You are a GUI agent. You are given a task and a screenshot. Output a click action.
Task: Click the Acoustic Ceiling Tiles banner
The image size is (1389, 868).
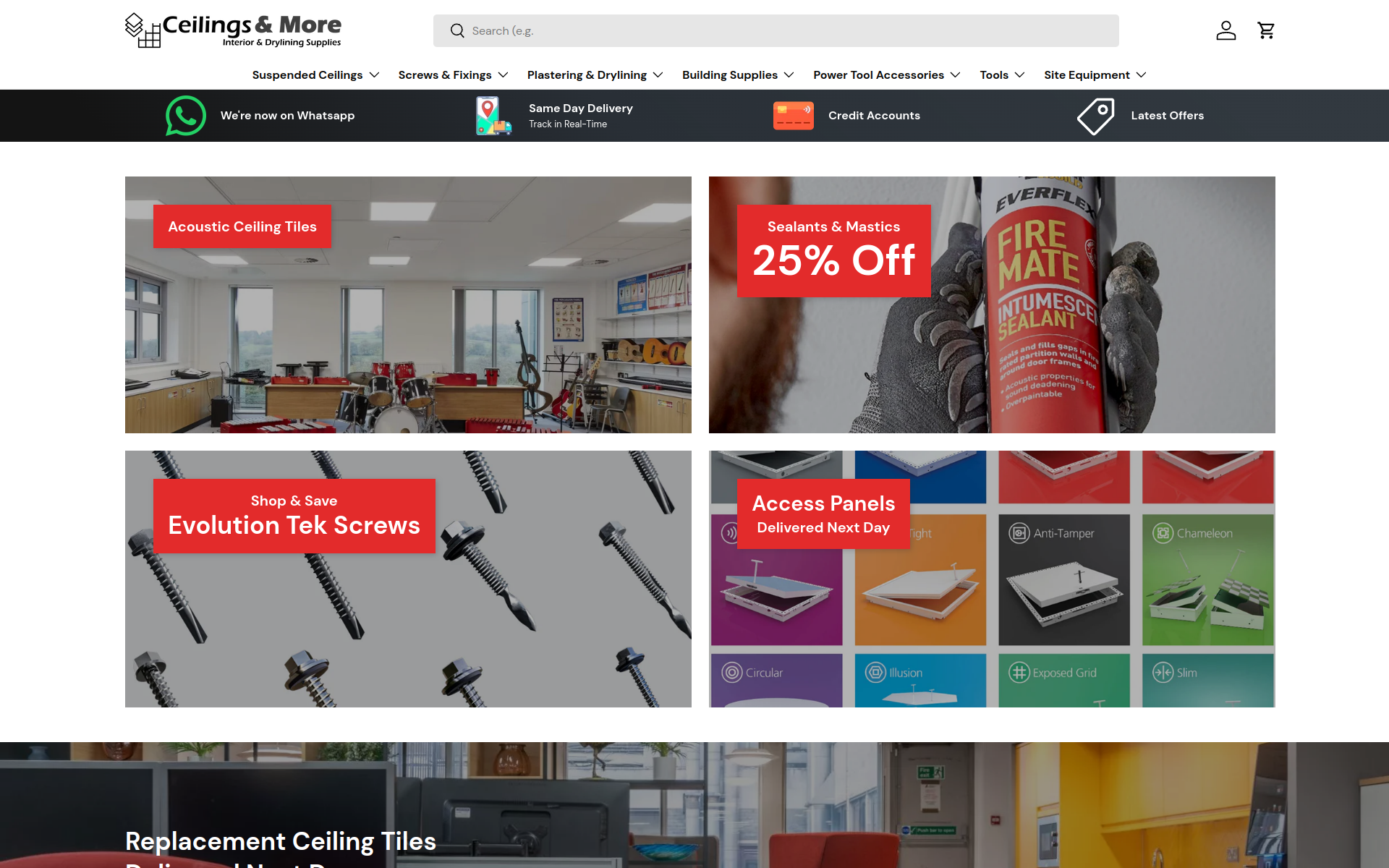[408, 305]
